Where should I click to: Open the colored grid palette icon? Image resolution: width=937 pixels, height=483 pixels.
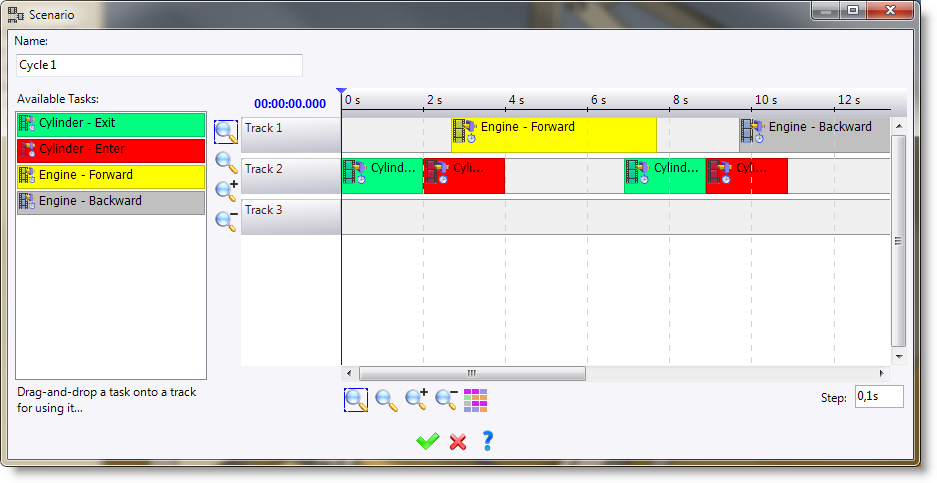pos(476,400)
